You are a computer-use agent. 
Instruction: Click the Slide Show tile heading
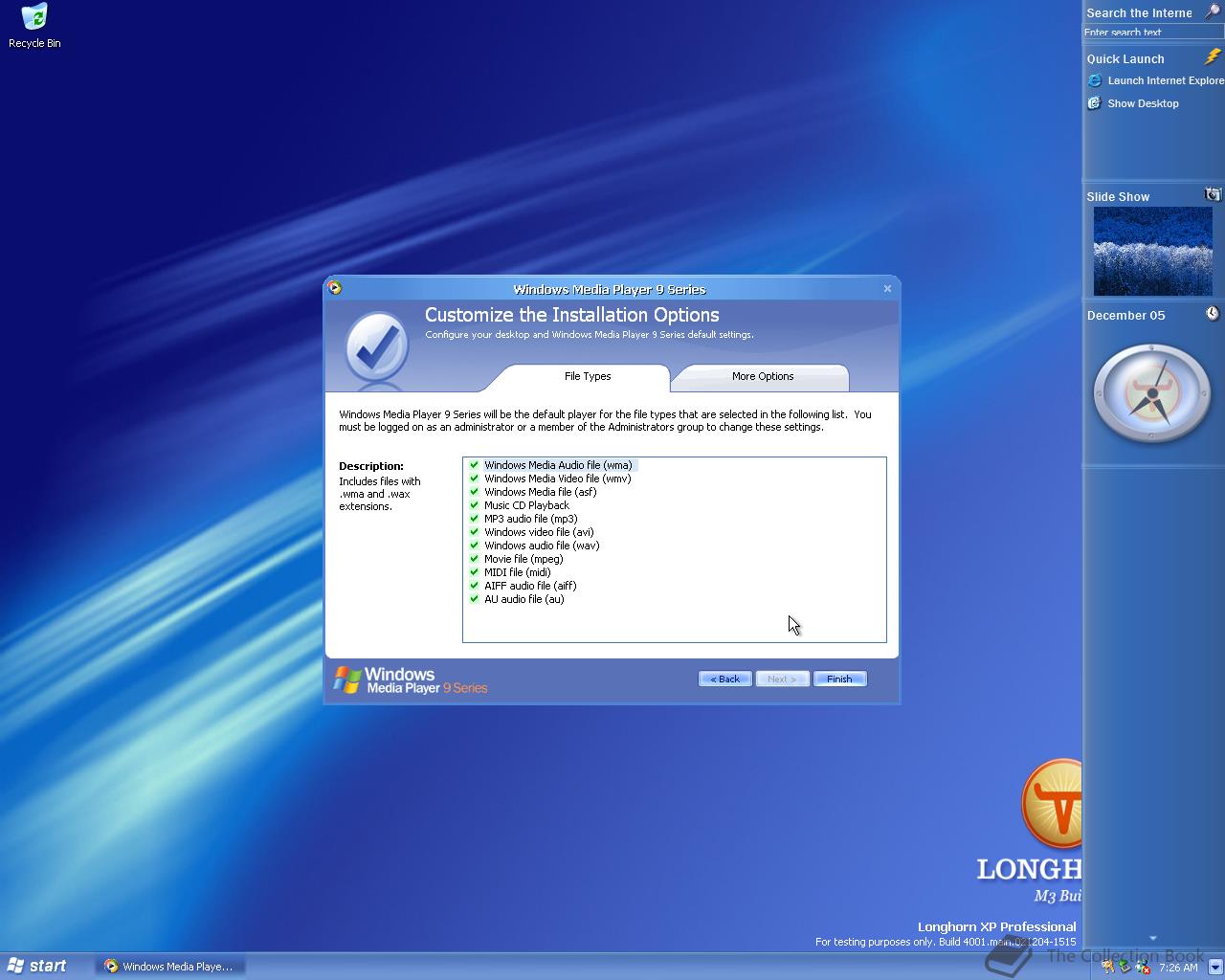pos(1118,196)
